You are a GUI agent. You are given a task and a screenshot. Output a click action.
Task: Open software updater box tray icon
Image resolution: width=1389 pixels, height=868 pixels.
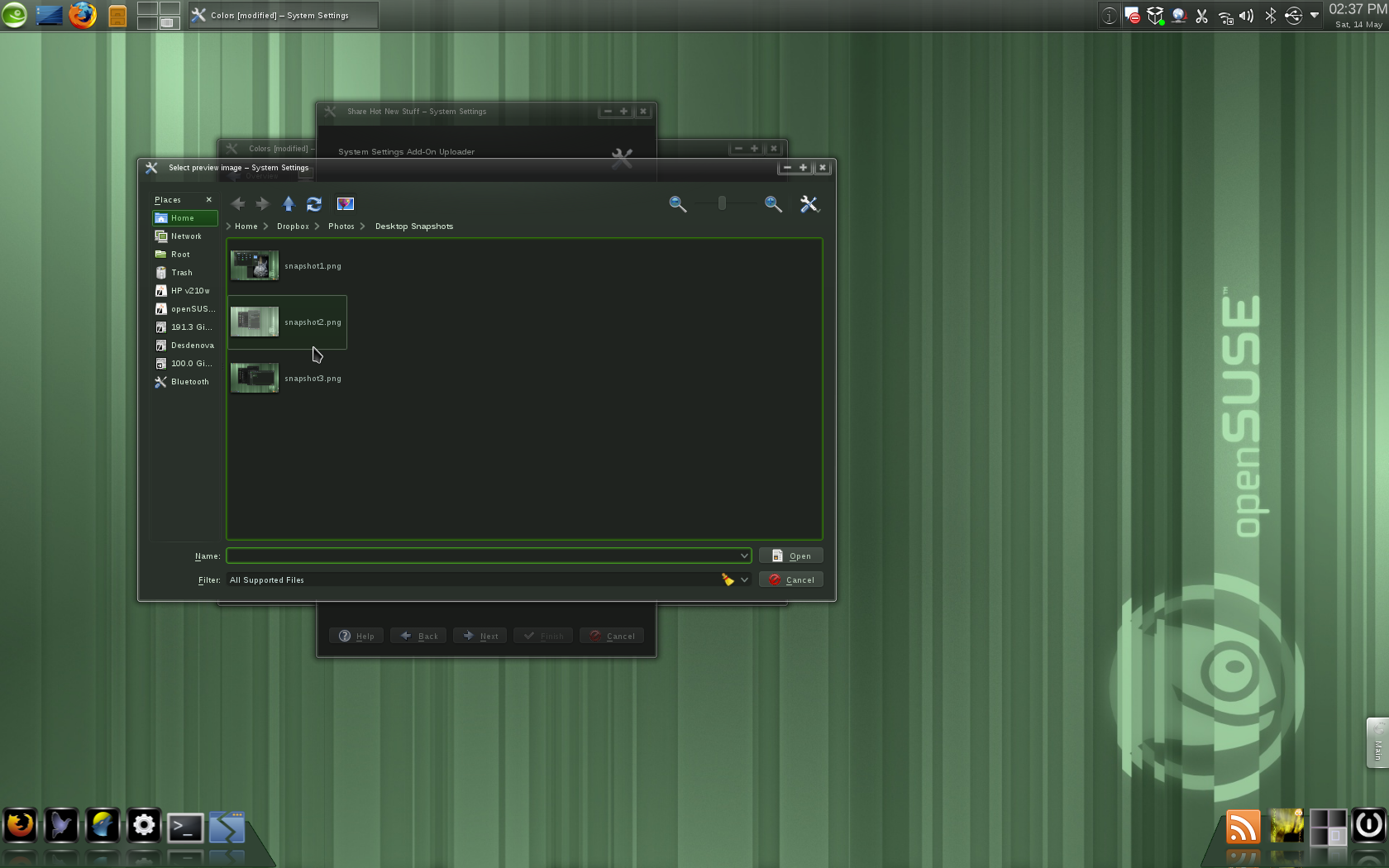pyautogui.click(x=1156, y=15)
